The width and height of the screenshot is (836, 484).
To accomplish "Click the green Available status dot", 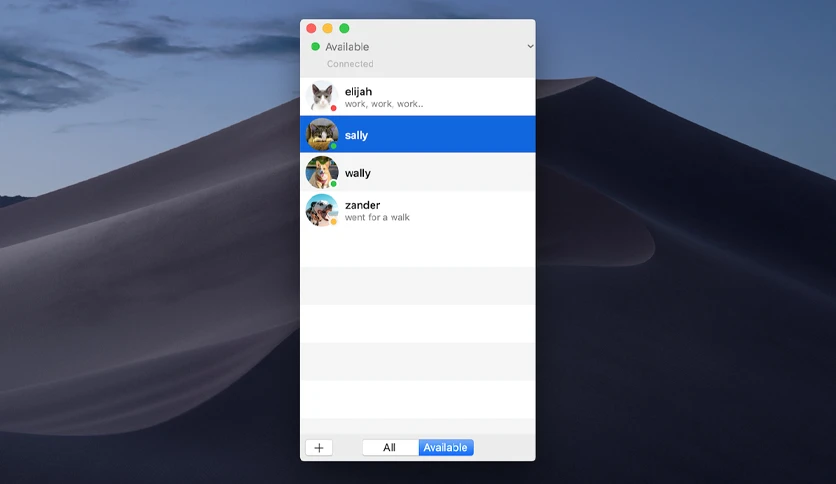I will click(x=315, y=46).
